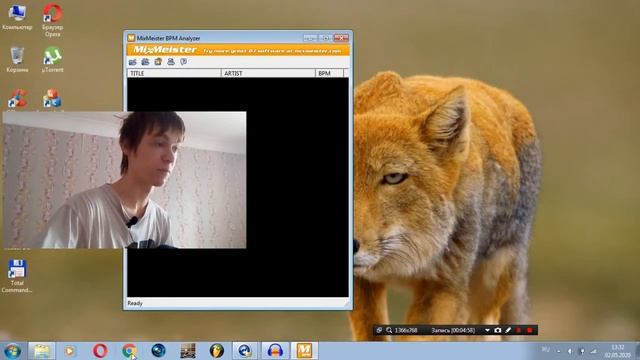Sort list by BPM column header
640x360 pixels.
pos(329,73)
